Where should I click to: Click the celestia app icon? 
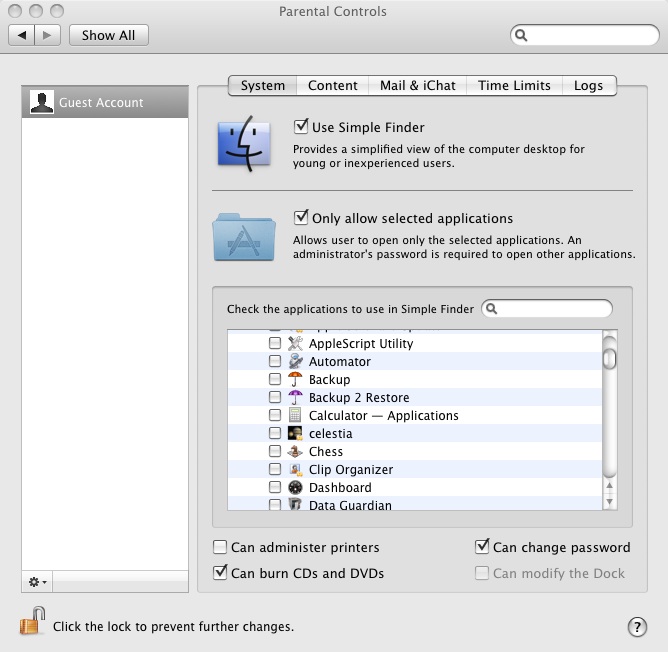tap(295, 433)
